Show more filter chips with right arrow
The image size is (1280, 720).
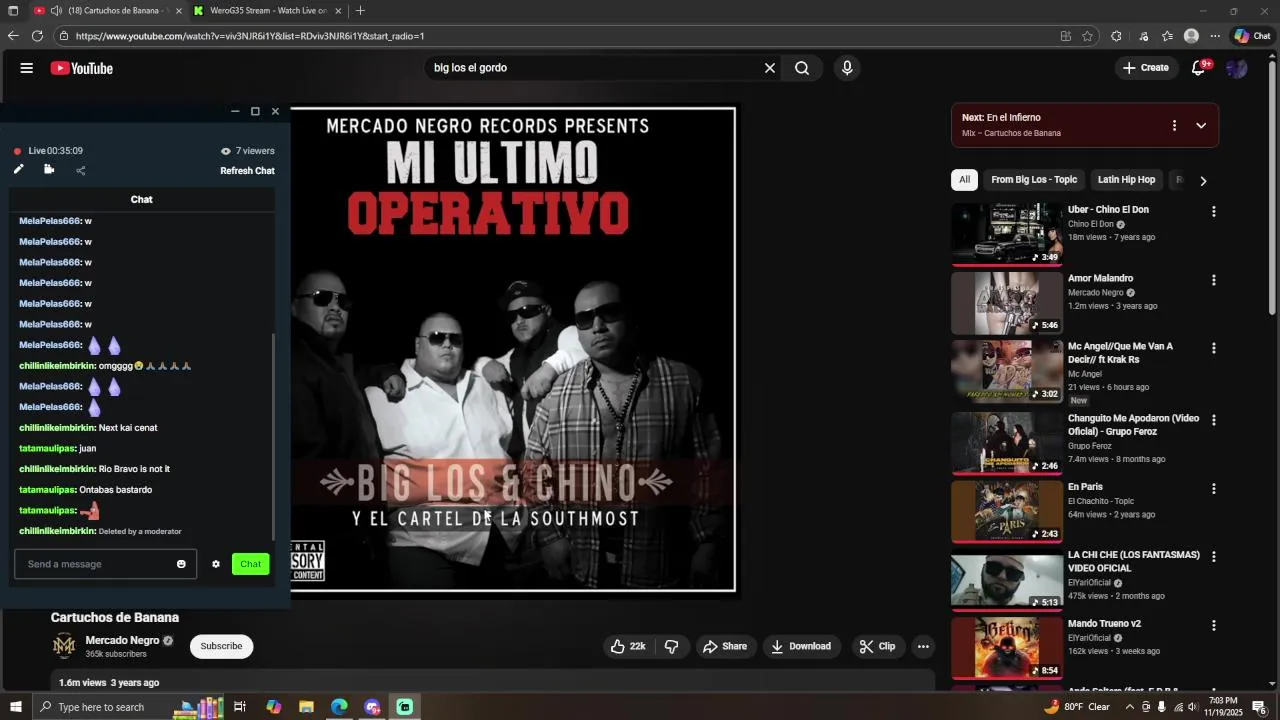[x=1203, y=181]
